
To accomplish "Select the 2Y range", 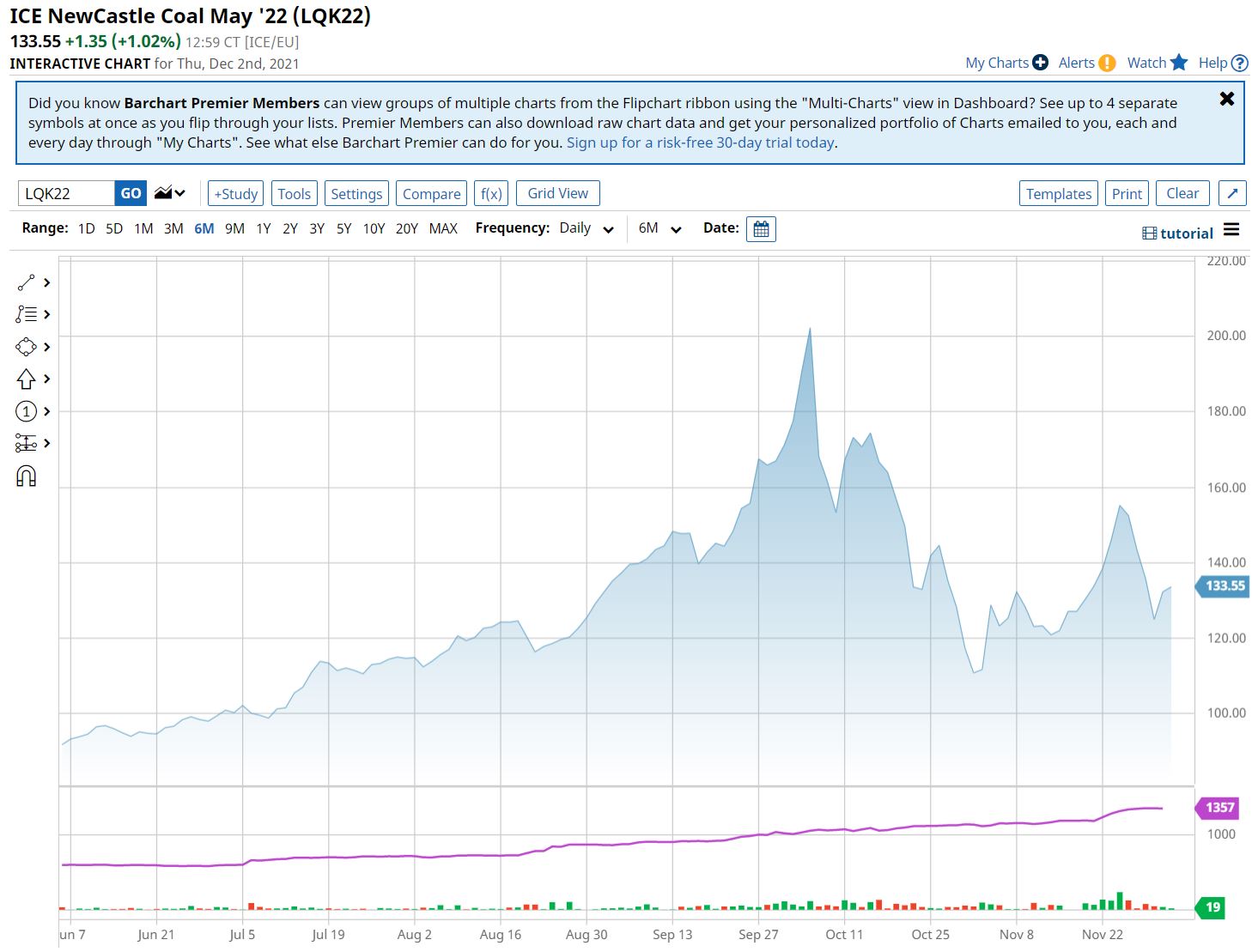I will coord(290,228).
